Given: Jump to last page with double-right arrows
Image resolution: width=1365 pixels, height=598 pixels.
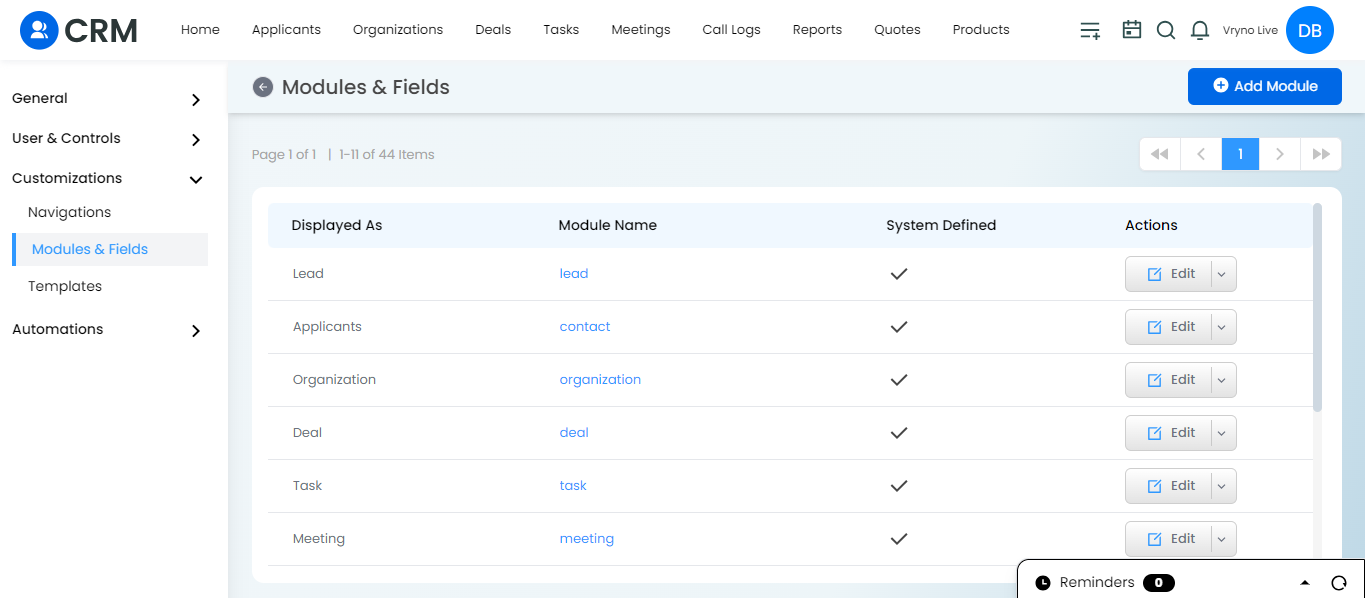Looking at the screenshot, I should click(1320, 154).
